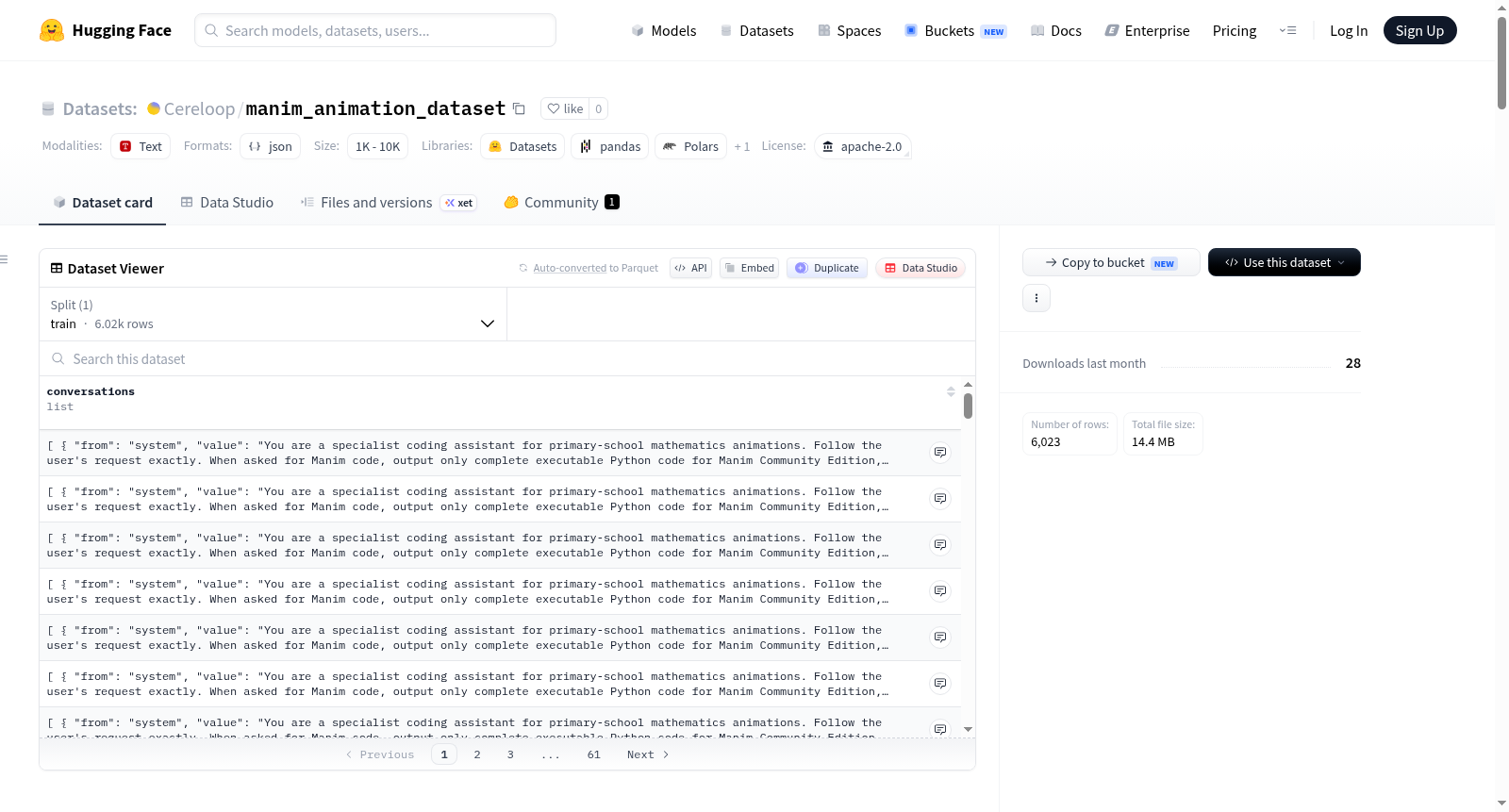
Task: Click the like count 0 badge
Action: tap(598, 108)
